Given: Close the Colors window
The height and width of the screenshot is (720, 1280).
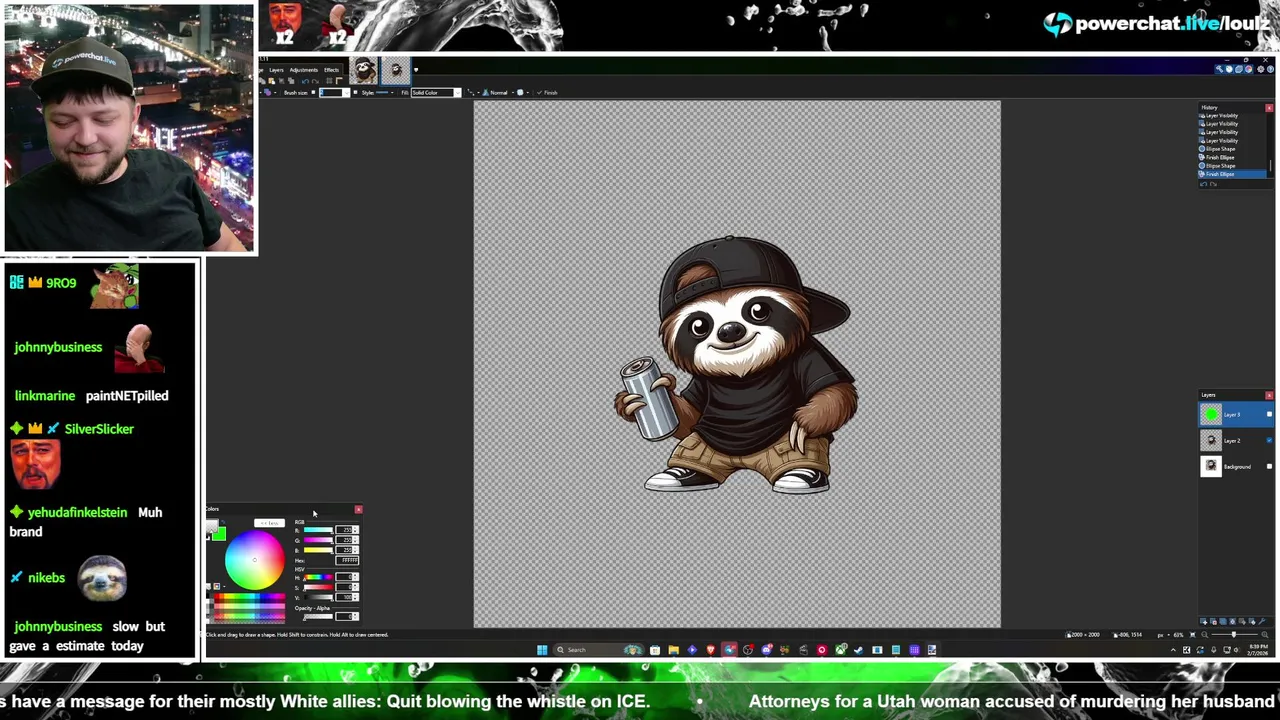Looking at the screenshot, I should [x=358, y=510].
